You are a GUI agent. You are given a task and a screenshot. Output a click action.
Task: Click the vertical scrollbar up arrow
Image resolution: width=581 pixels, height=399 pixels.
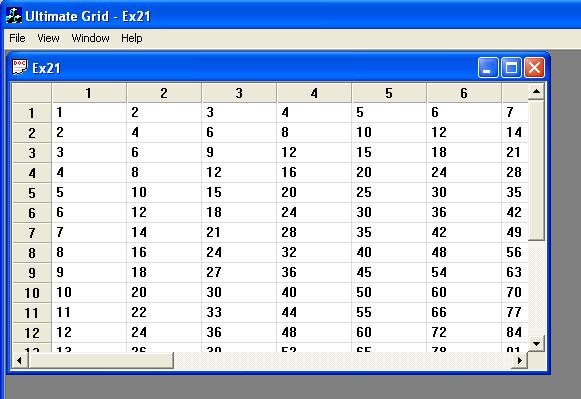(x=536, y=91)
